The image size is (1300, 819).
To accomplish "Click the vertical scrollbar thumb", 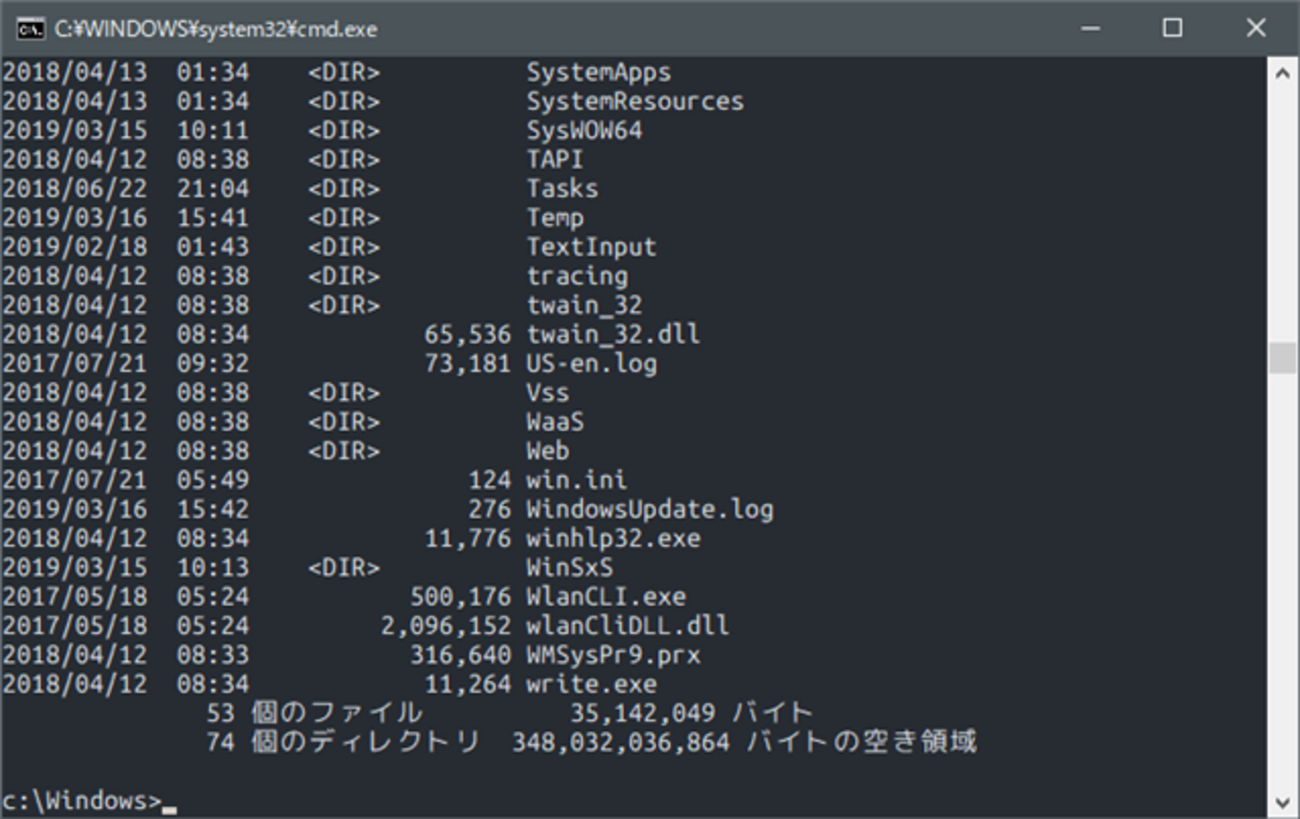I will [1282, 357].
